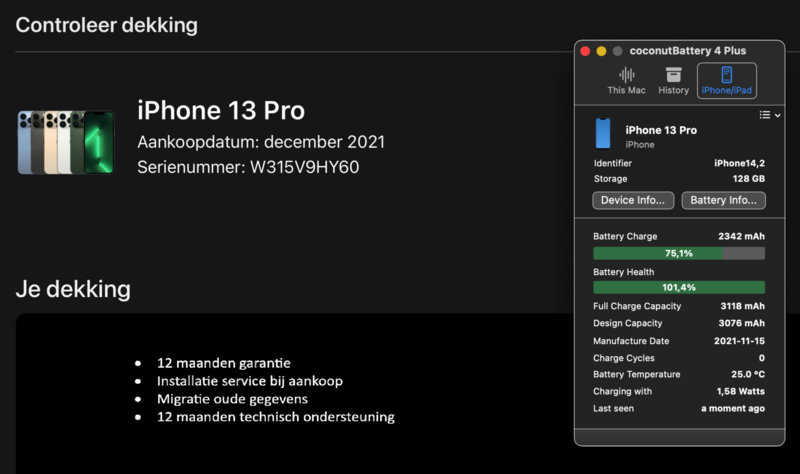
Task: Click the blue iPhone device icon
Action: coord(603,133)
